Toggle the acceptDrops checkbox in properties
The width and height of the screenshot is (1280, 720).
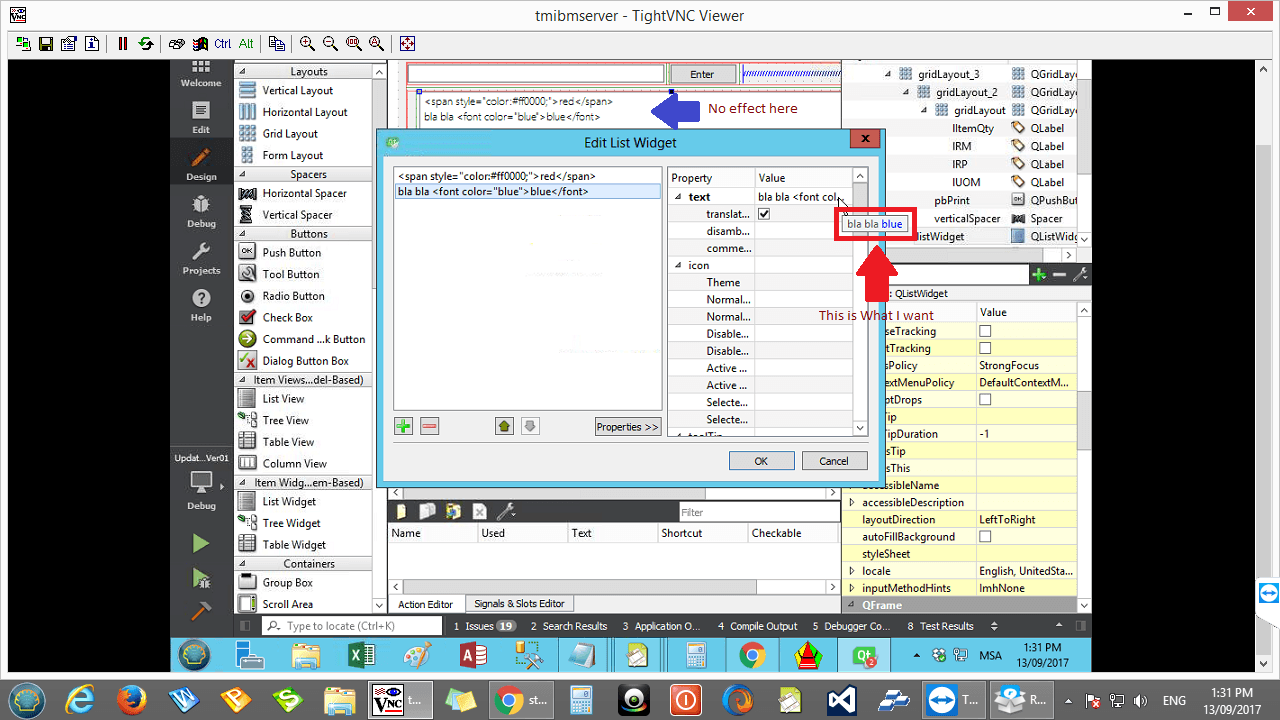985,400
